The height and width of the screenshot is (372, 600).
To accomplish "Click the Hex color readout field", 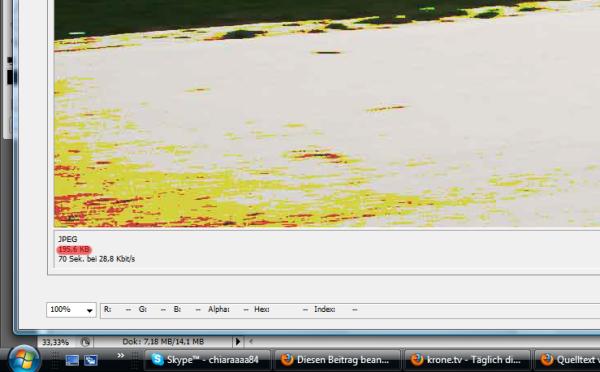I will (281, 309).
